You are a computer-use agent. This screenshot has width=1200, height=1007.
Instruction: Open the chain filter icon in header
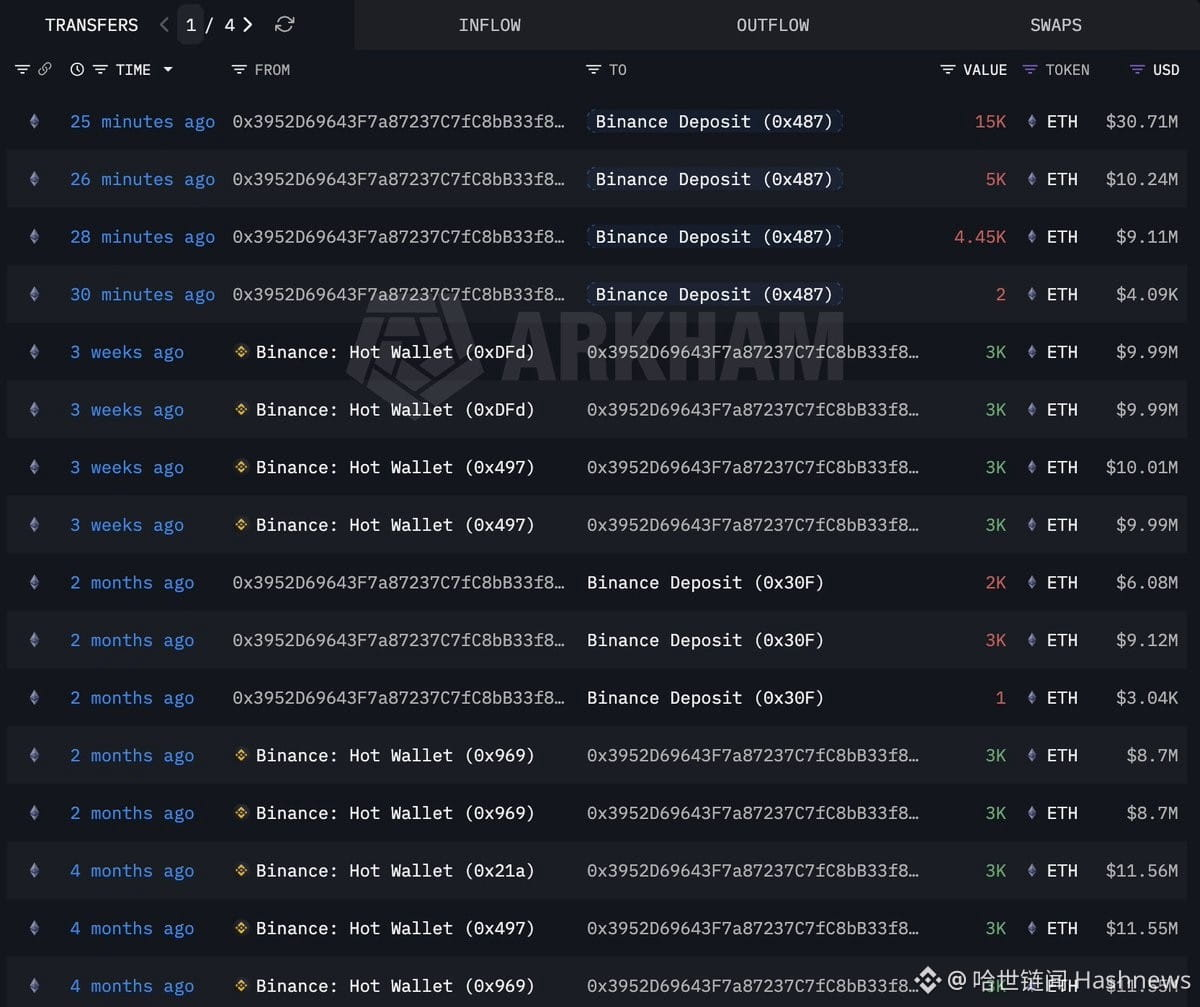point(23,70)
